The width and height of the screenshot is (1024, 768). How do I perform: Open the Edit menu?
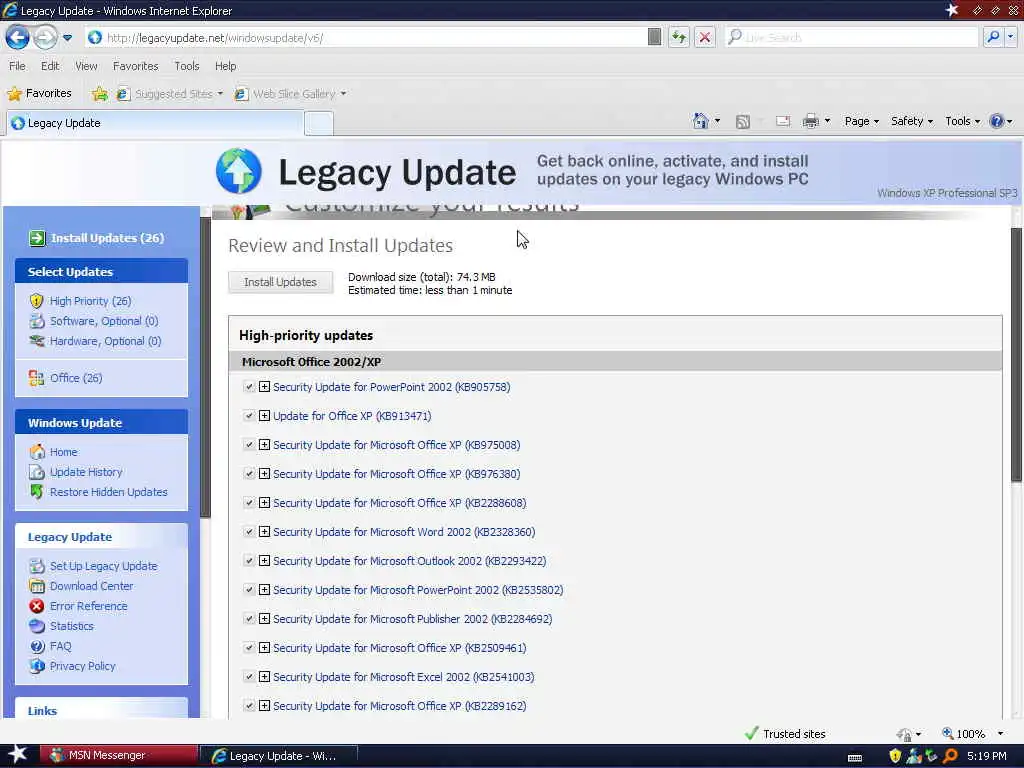tap(50, 66)
